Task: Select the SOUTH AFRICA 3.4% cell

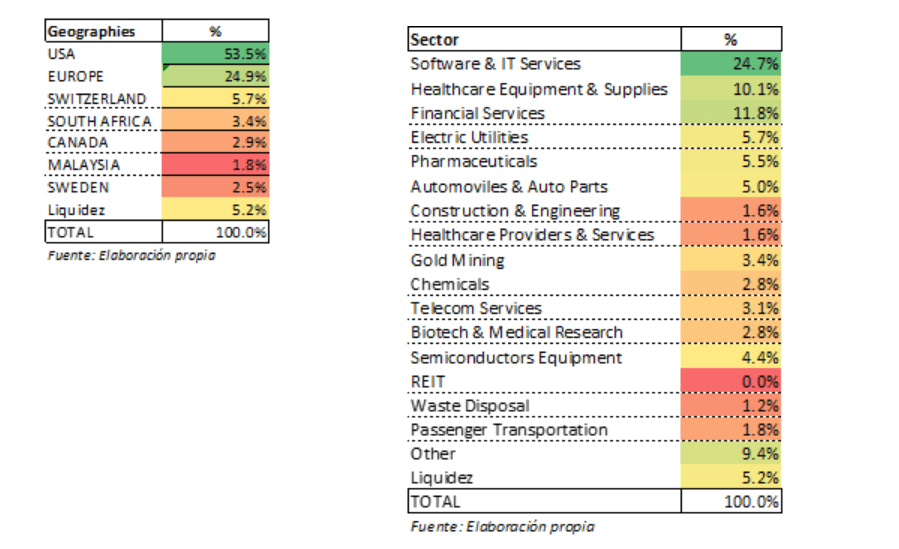Action: point(216,120)
